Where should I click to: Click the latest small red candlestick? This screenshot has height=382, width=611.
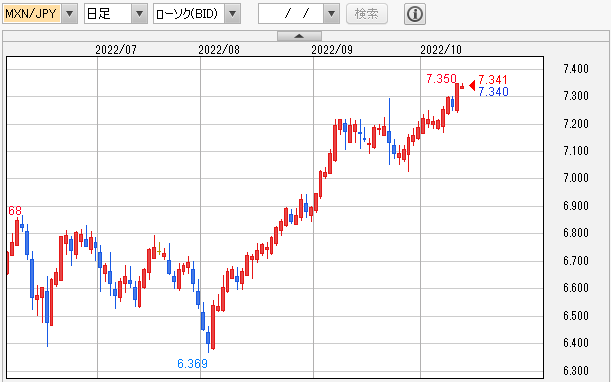pyautogui.click(x=462, y=87)
